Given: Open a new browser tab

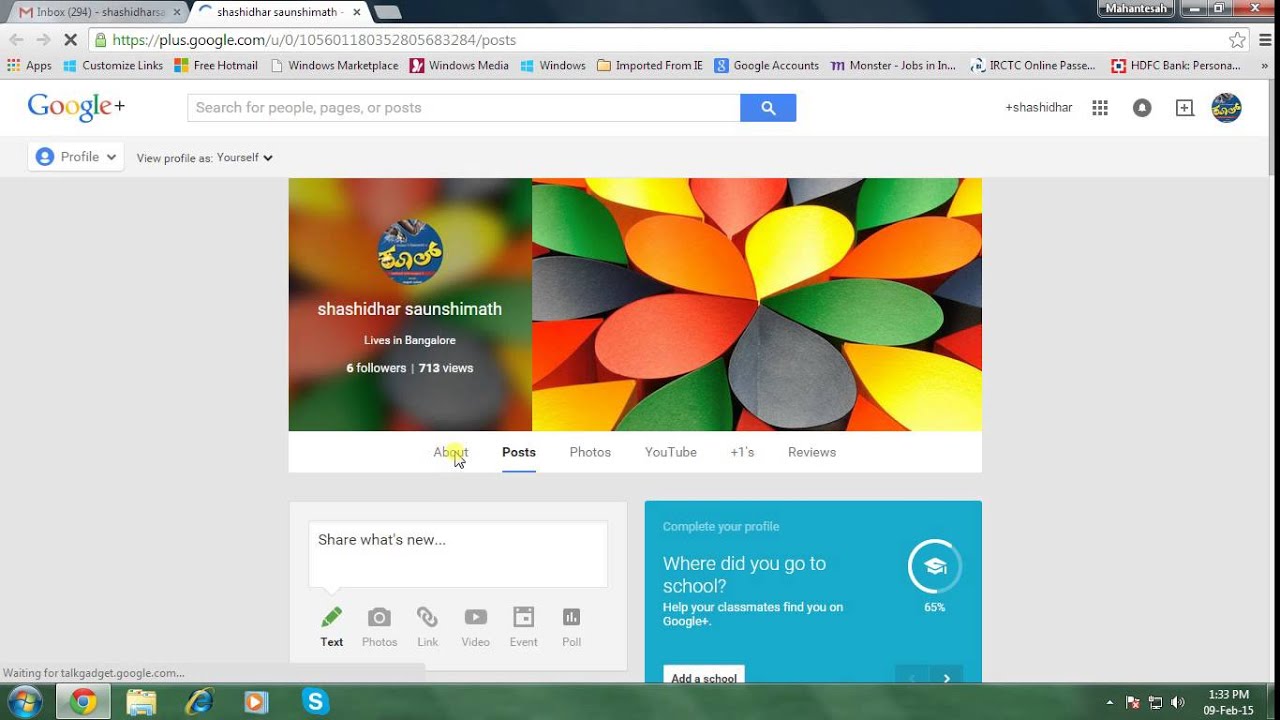Looking at the screenshot, I should coord(387,12).
